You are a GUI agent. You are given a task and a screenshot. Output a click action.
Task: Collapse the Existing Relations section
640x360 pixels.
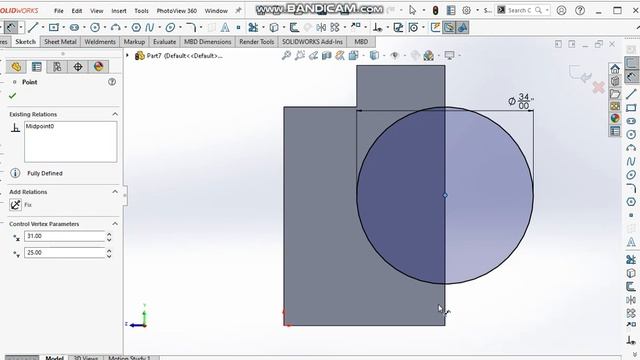[x=115, y=114]
